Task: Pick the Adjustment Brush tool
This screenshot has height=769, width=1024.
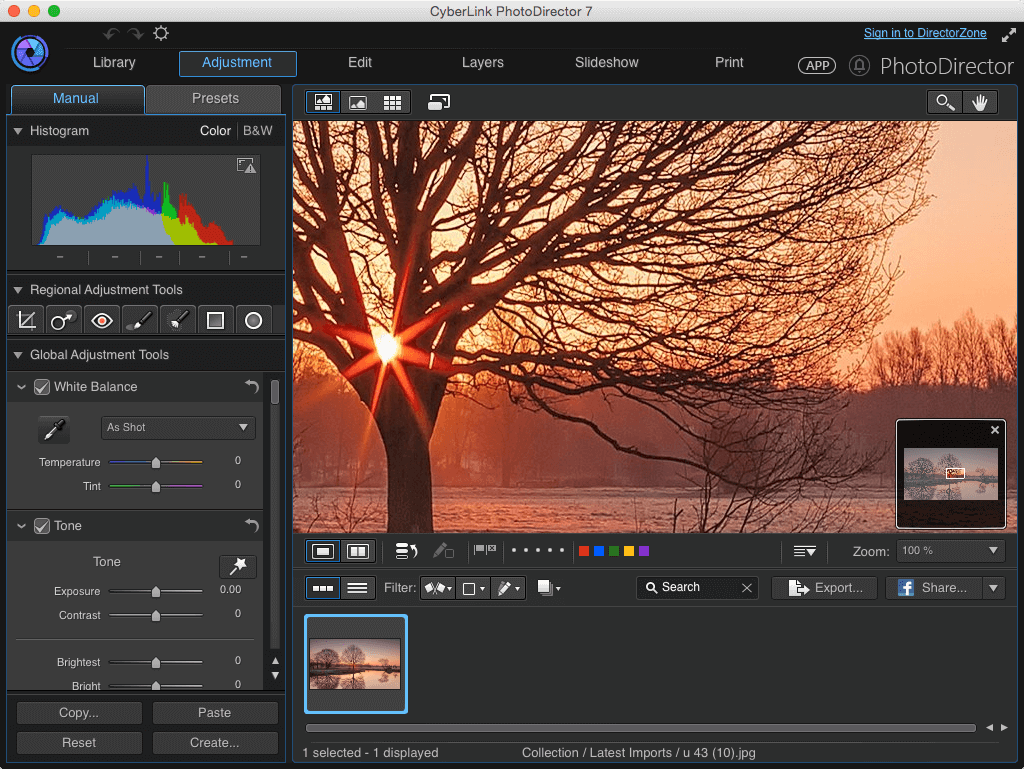Action: click(x=139, y=321)
